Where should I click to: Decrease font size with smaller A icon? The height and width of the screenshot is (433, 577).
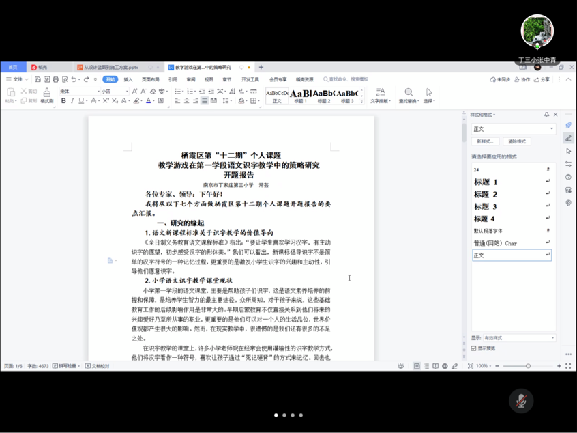pos(143,91)
